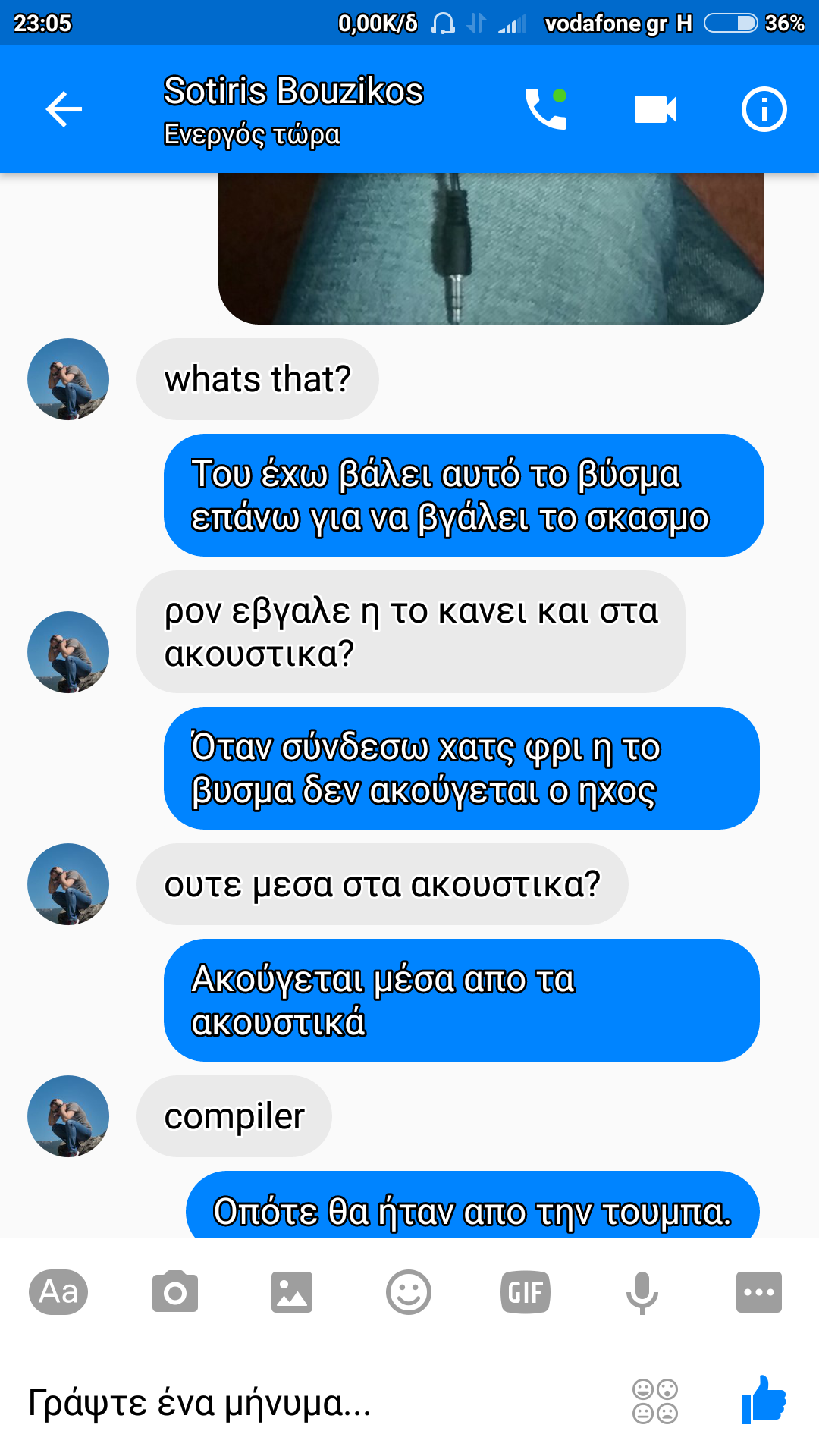Open the smiley sticker picker
819x1456 pixels.
(x=409, y=1291)
